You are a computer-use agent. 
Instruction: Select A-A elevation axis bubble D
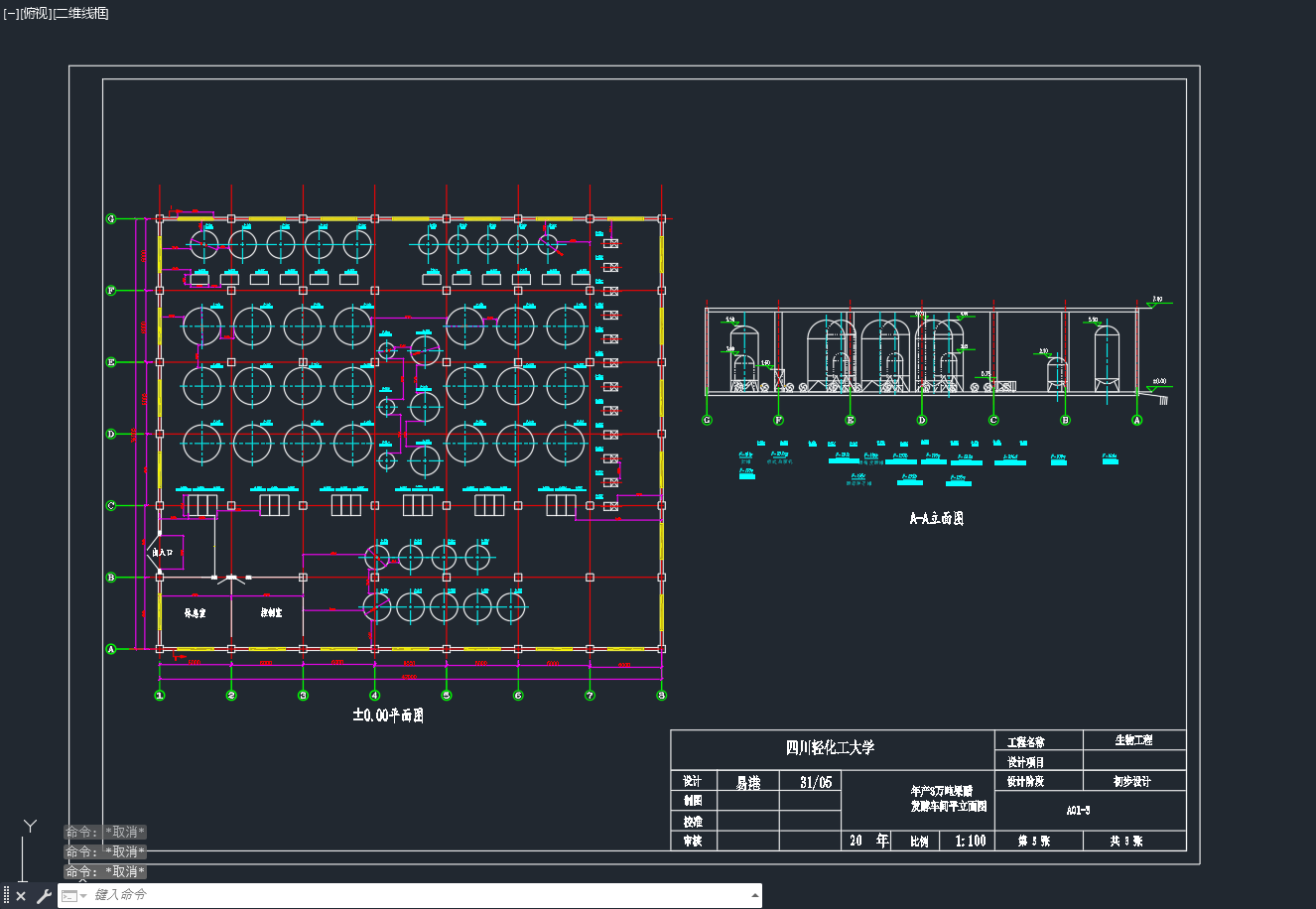tap(922, 420)
